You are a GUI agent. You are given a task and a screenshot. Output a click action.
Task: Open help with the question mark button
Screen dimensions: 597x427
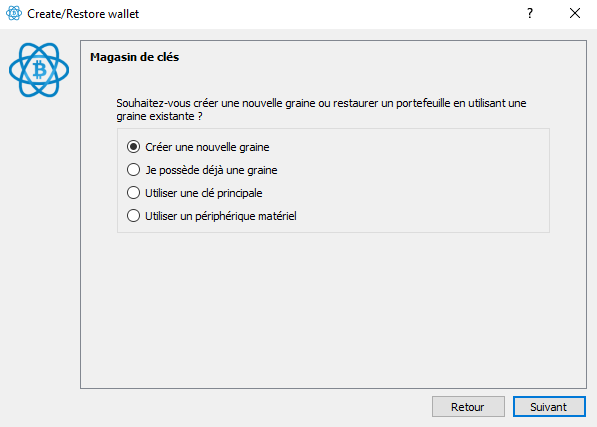[530, 14]
